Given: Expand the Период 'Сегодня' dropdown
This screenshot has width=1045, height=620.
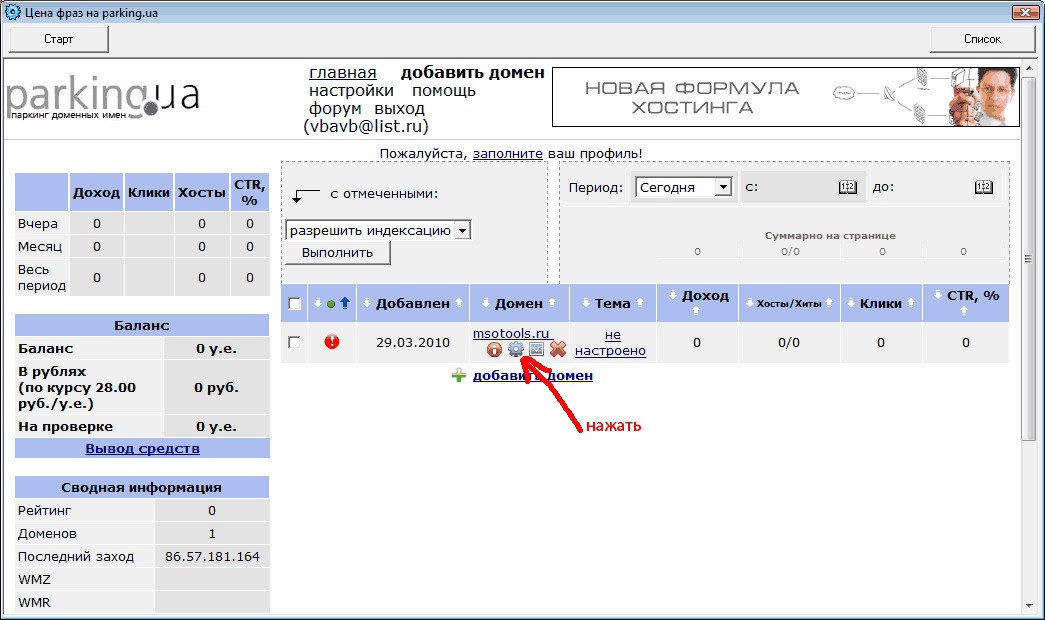Looking at the screenshot, I should (683, 187).
